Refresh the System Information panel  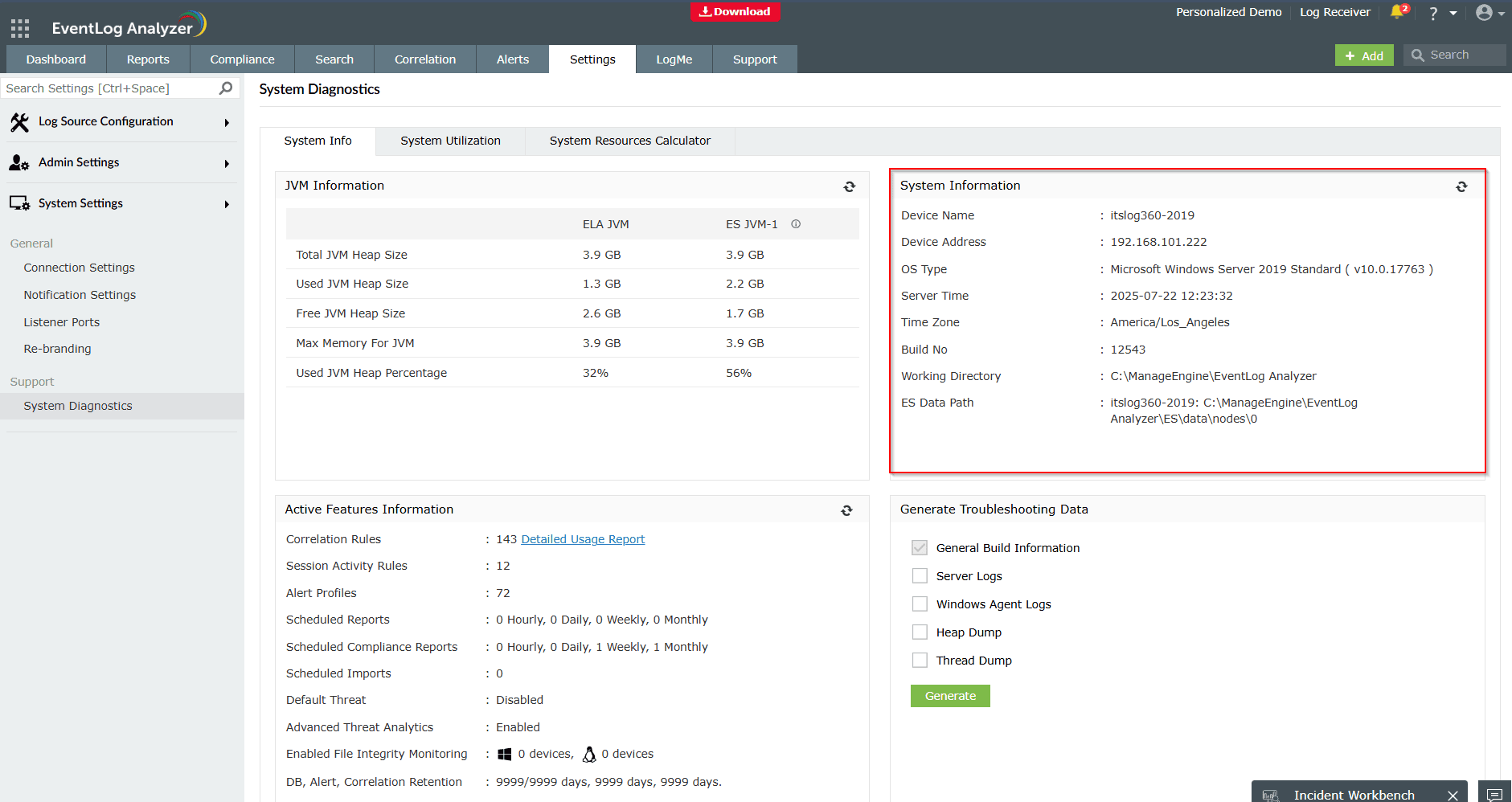1461,186
